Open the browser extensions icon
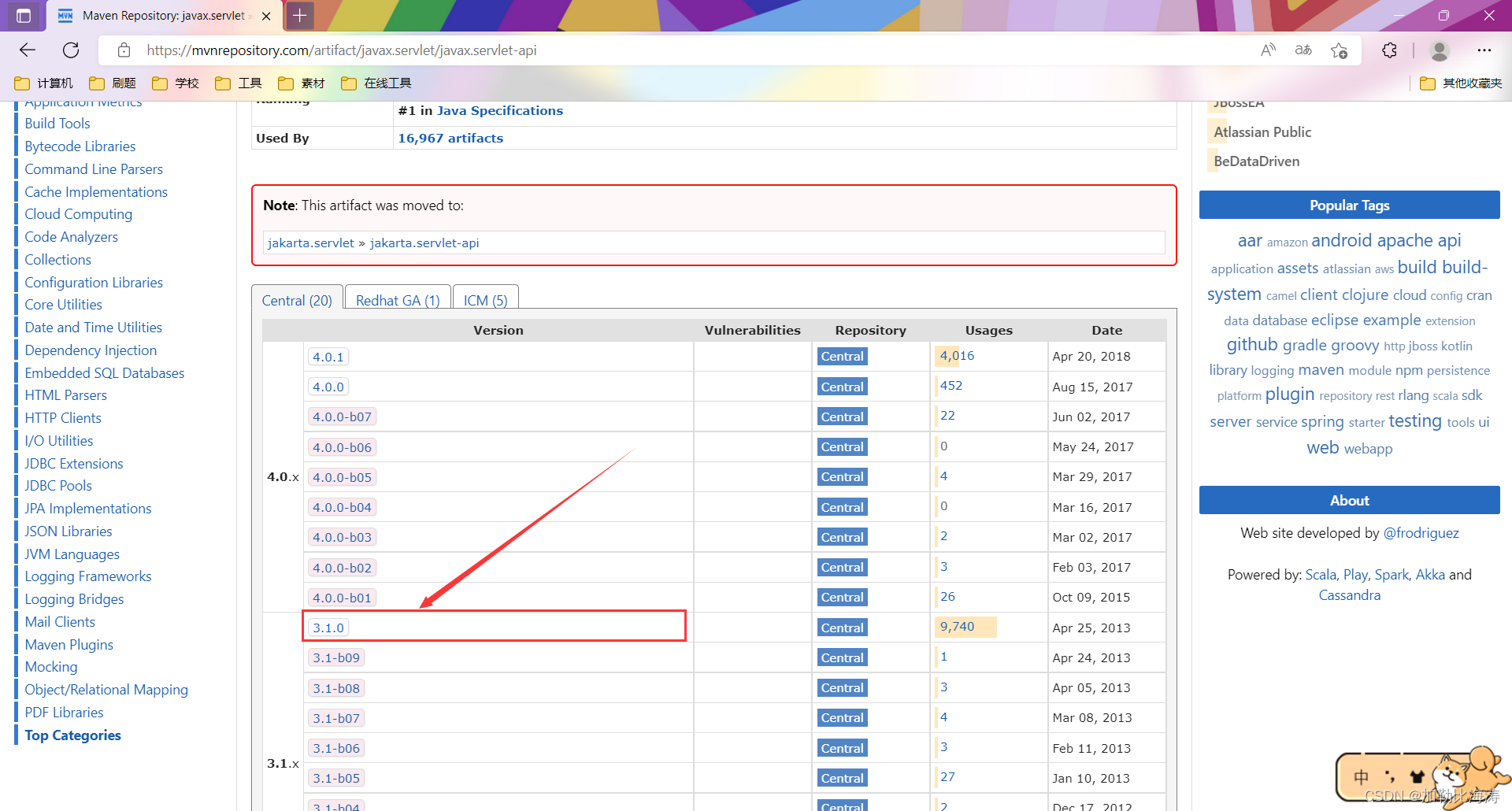The width and height of the screenshot is (1512, 811). tap(1390, 50)
